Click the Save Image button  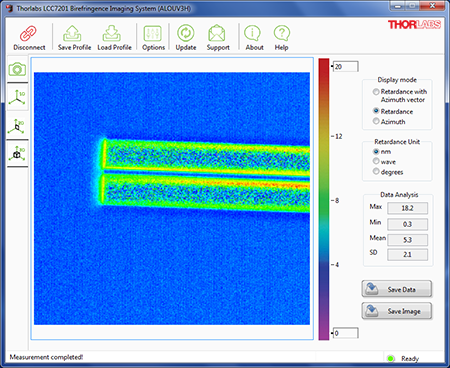397,311
